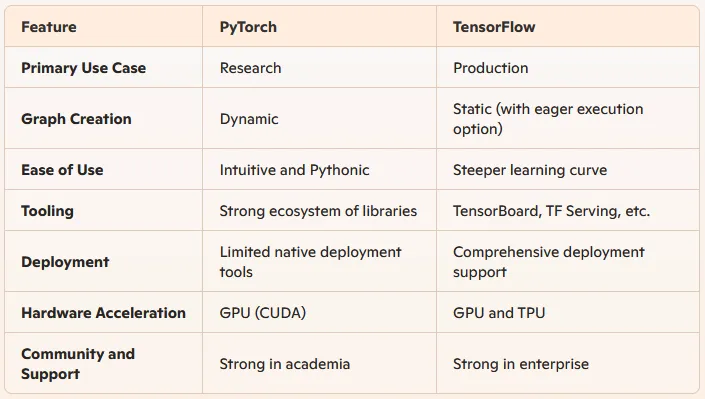Click the PyTorch column header
The image size is (705, 399).
click(248, 27)
